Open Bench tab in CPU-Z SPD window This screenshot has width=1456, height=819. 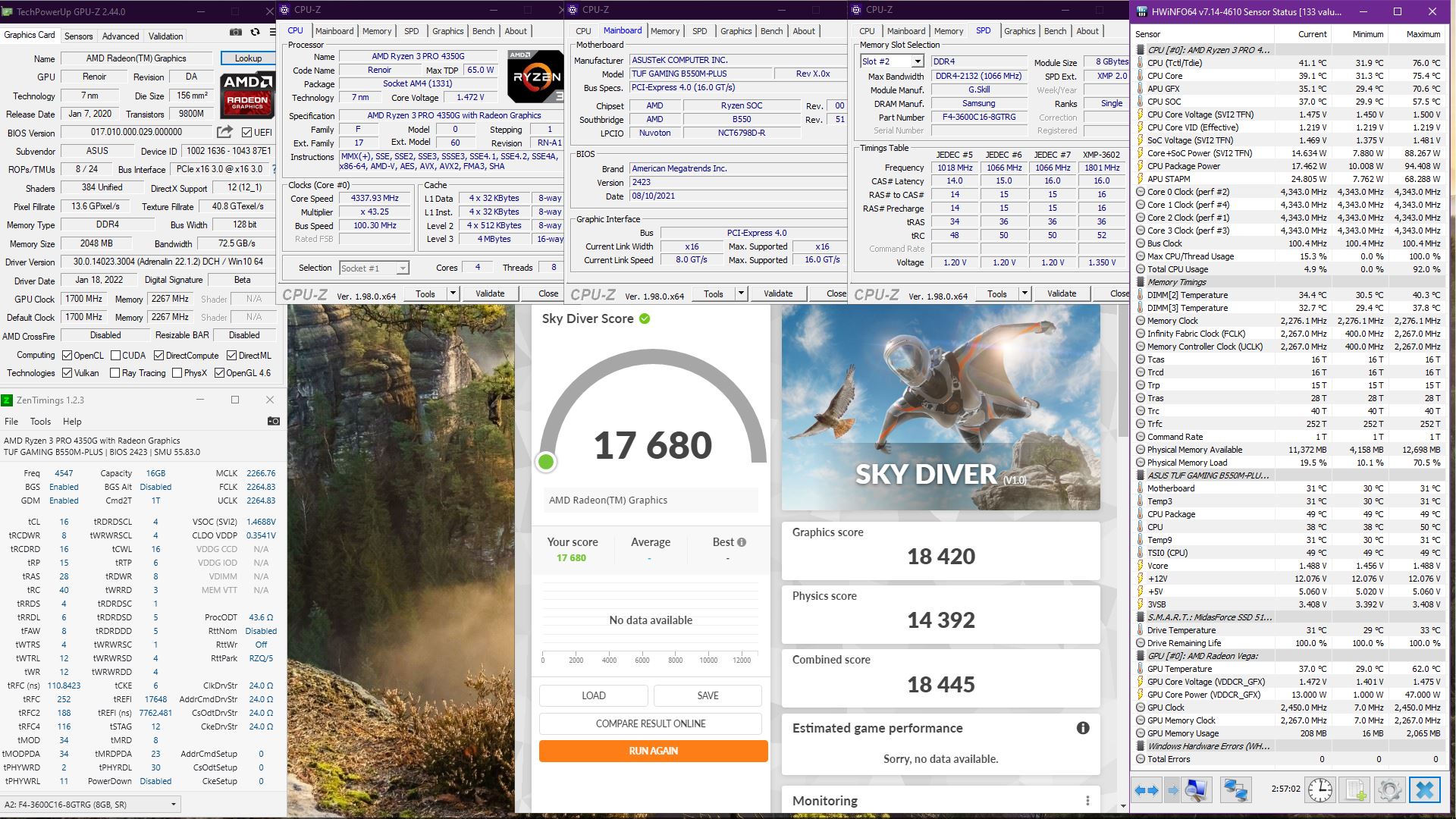tap(1055, 31)
